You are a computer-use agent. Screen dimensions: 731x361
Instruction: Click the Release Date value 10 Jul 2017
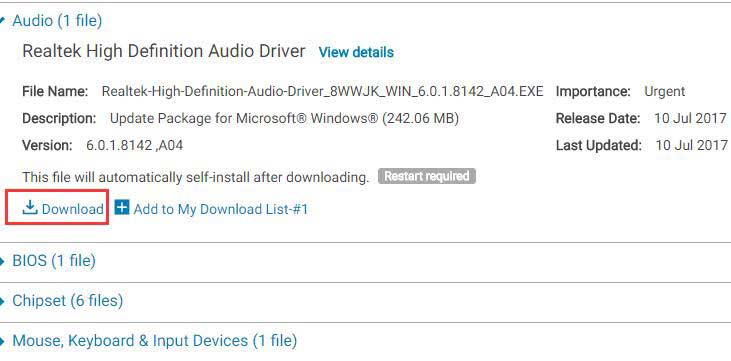[690, 118]
